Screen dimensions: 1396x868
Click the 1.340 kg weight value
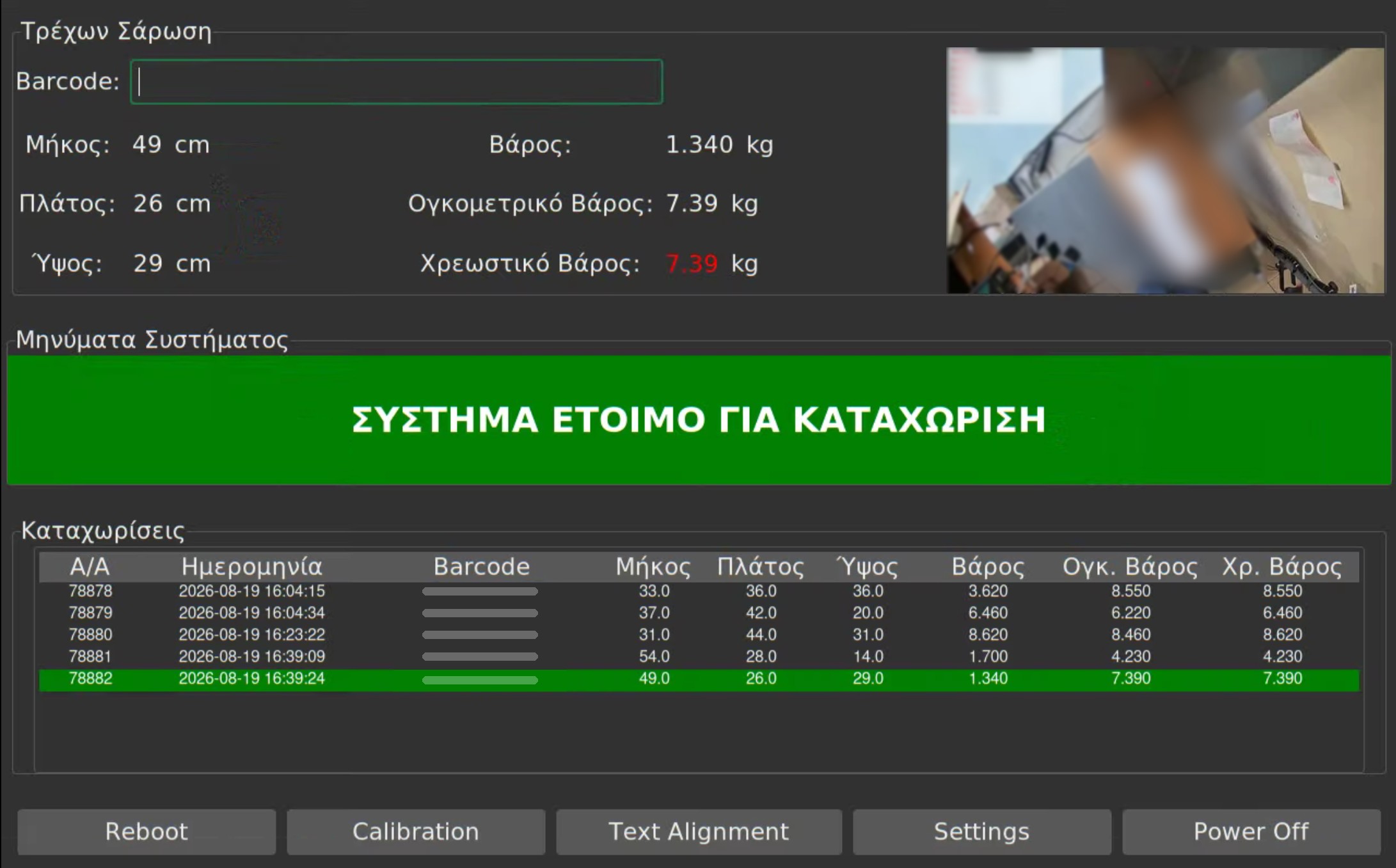pyautogui.click(x=720, y=145)
